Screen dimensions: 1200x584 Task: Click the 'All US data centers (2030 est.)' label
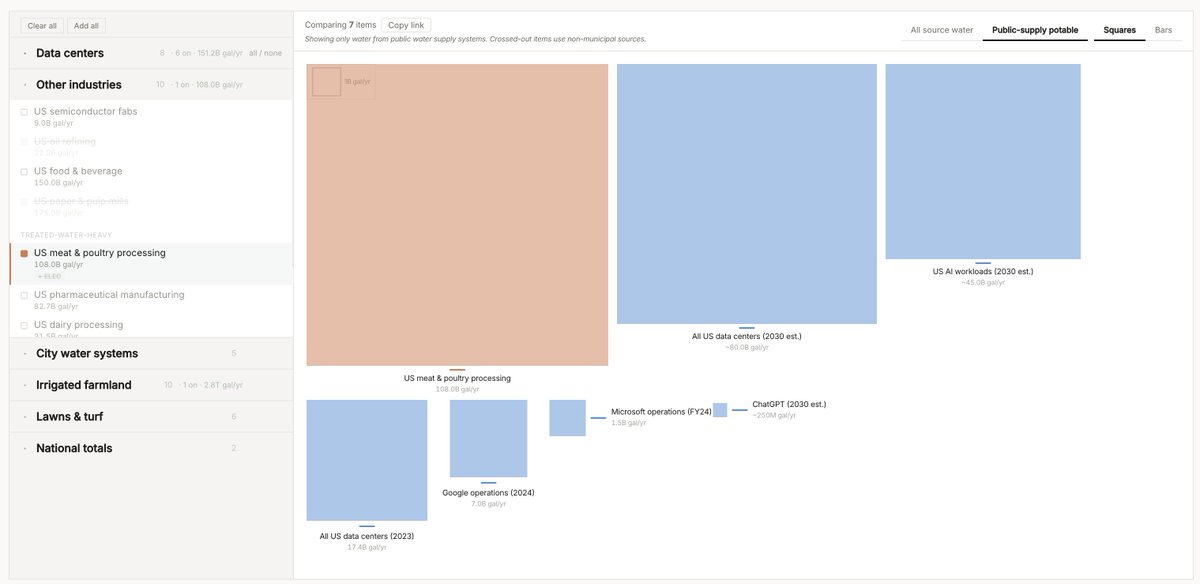coord(747,336)
